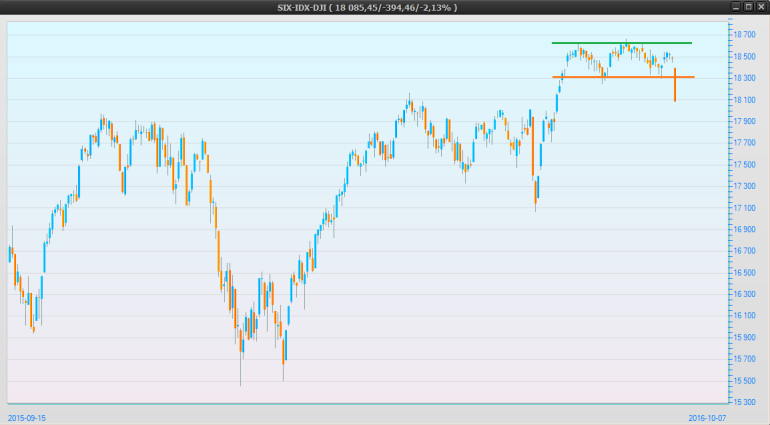Click the 18 300 price axis label
Screen dimensions: 770x425
click(x=744, y=78)
